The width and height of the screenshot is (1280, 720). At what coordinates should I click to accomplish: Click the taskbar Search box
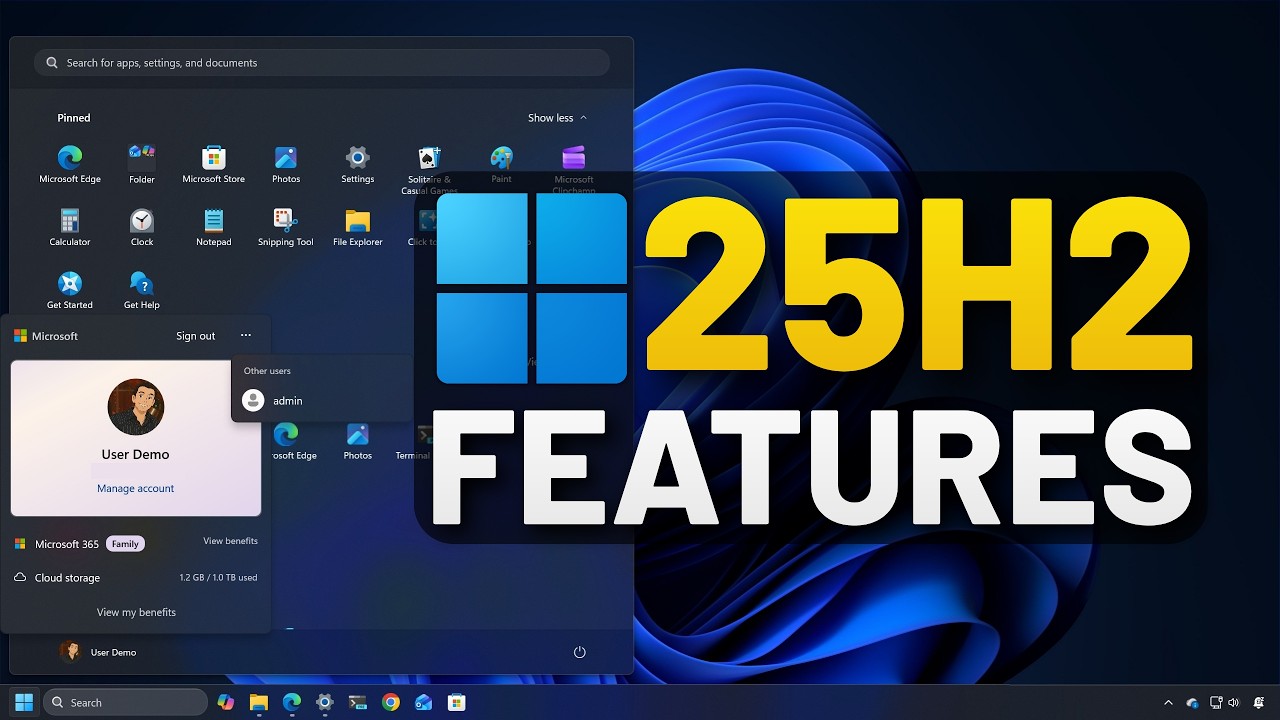125,703
